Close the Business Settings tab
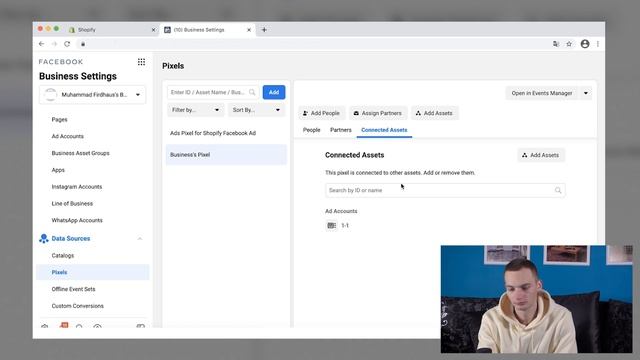Image resolution: width=640 pixels, height=360 pixels. 249,30
